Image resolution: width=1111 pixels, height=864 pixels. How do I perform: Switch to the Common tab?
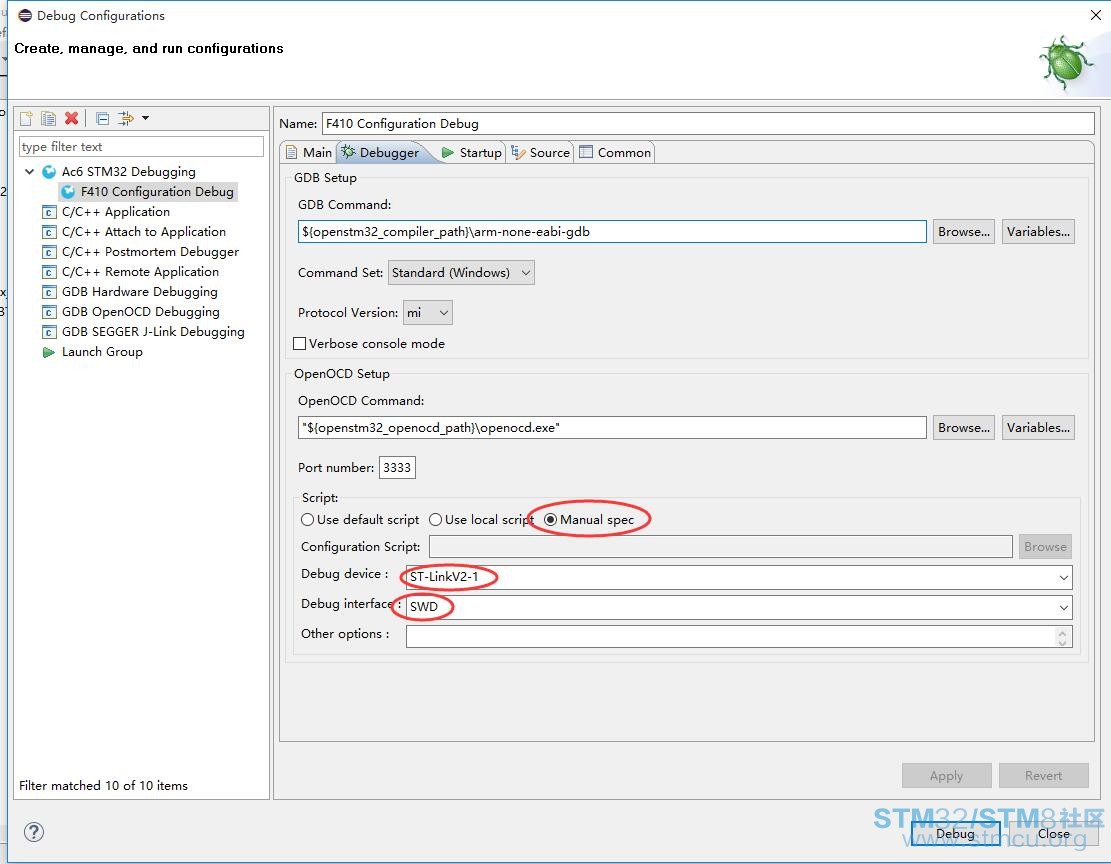pos(615,152)
